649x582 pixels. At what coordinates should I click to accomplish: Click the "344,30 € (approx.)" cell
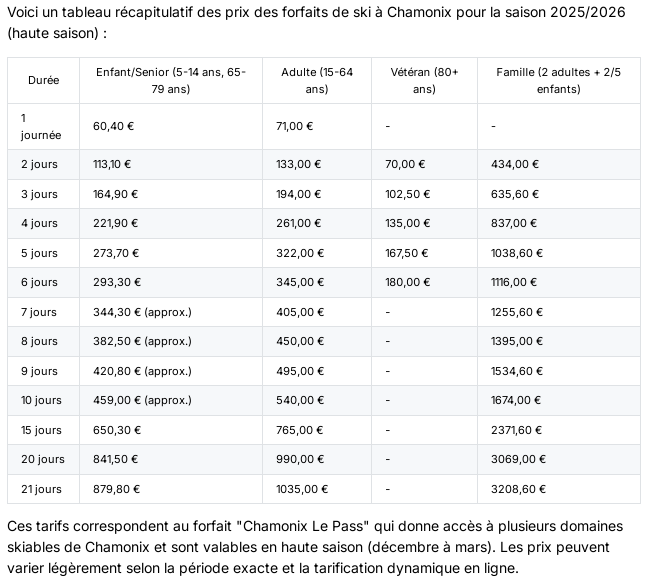142,312
